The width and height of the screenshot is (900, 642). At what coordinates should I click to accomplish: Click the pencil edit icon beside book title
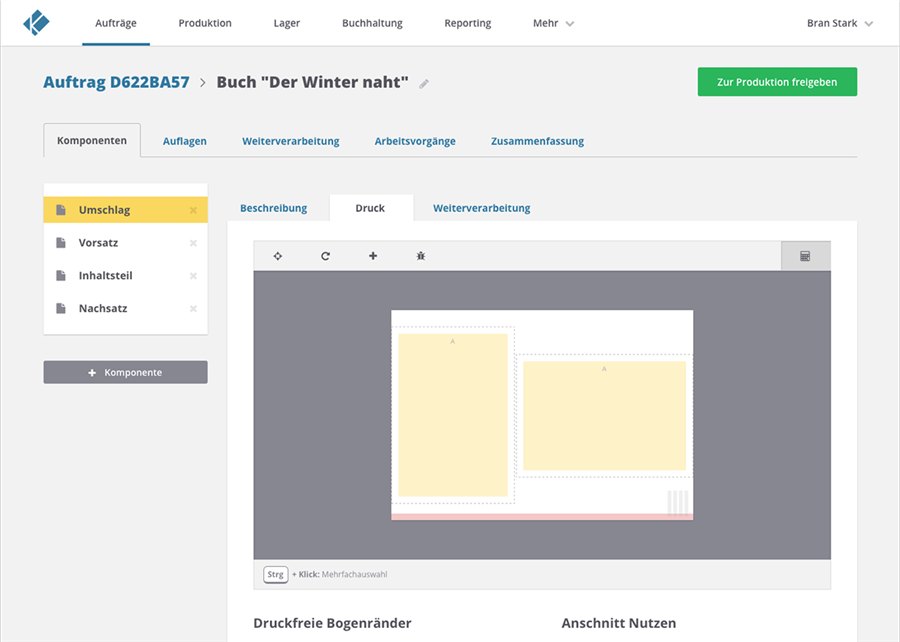coord(424,84)
